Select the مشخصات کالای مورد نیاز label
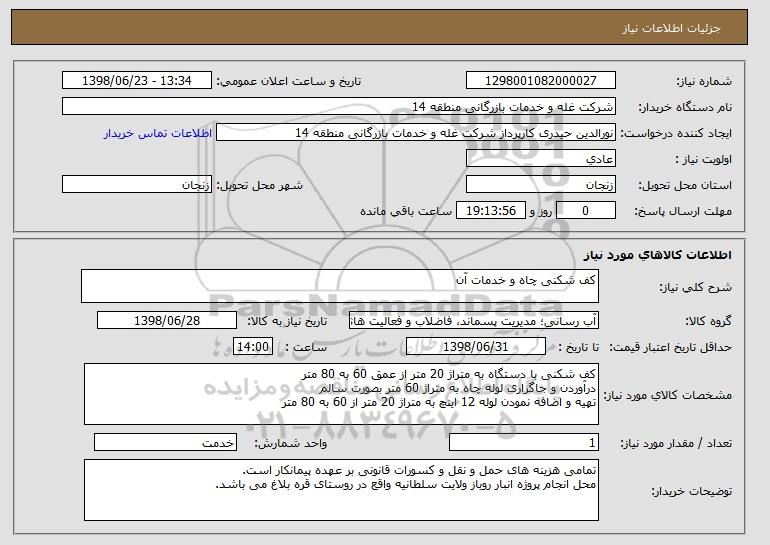This screenshot has width=770, height=545. tap(667, 395)
